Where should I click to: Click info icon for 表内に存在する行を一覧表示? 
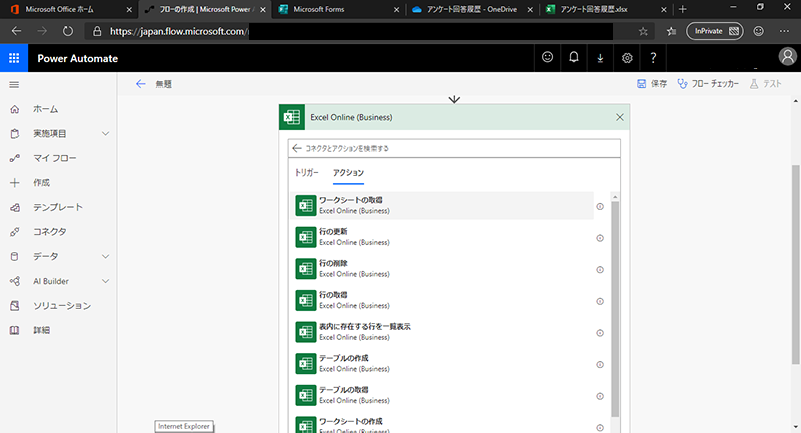(x=600, y=333)
